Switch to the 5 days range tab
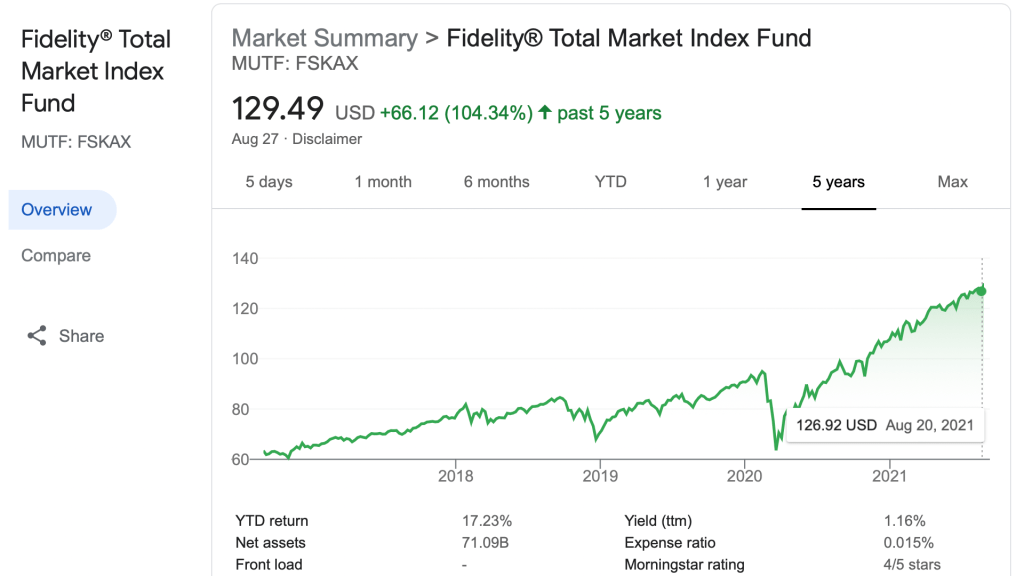 click(269, 182)
